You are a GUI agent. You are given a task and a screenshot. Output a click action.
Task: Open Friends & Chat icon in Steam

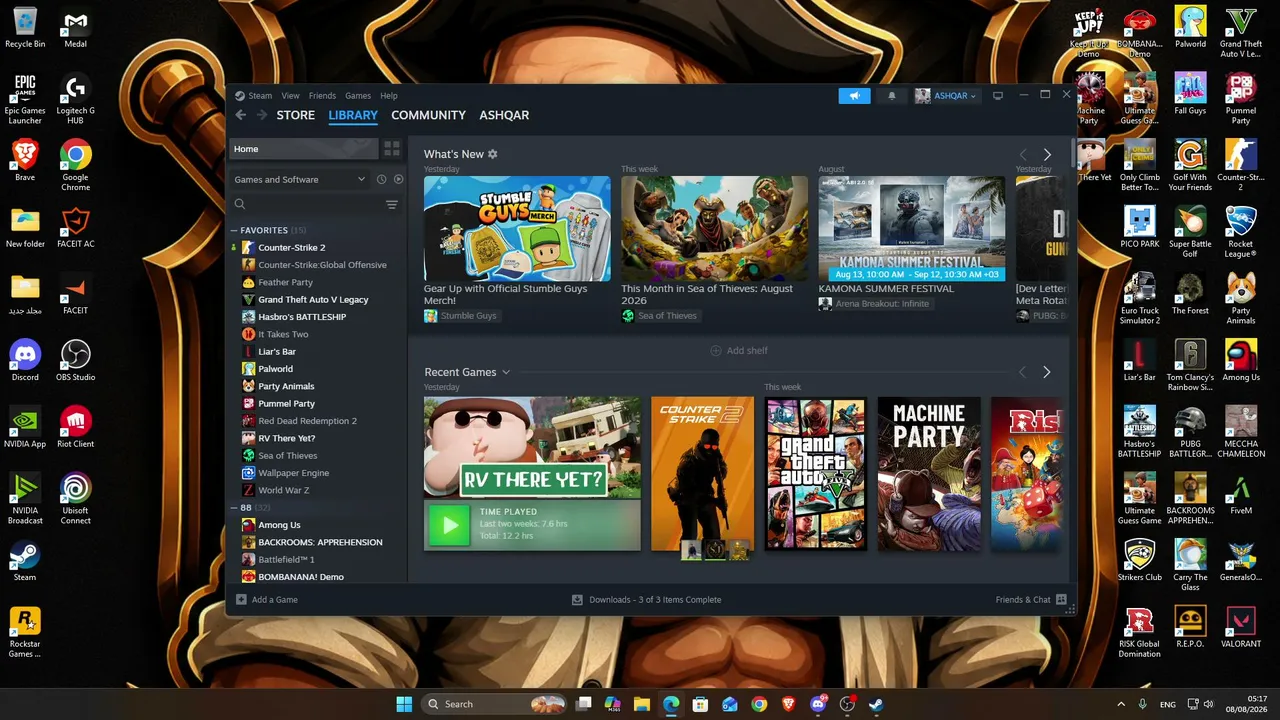1062,600
